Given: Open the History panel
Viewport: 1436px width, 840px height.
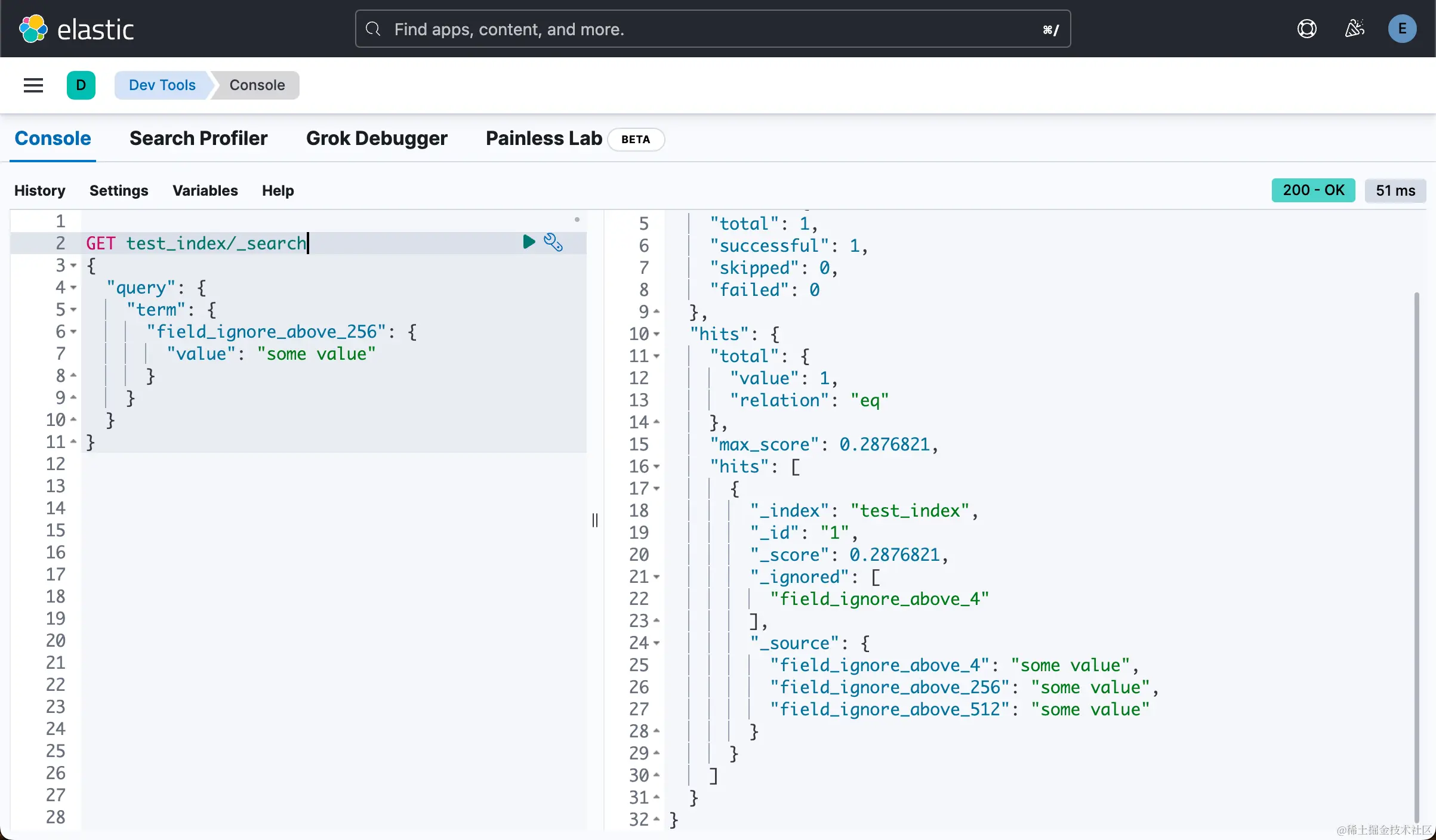Looking at the screenshot, I should (39, 190).
